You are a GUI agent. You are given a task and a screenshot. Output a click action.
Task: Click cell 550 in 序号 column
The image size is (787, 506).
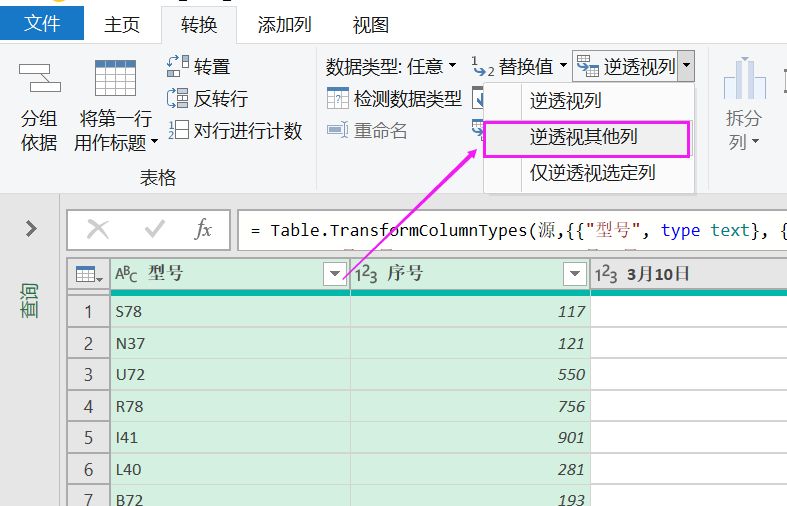click(x=470, y=374)
